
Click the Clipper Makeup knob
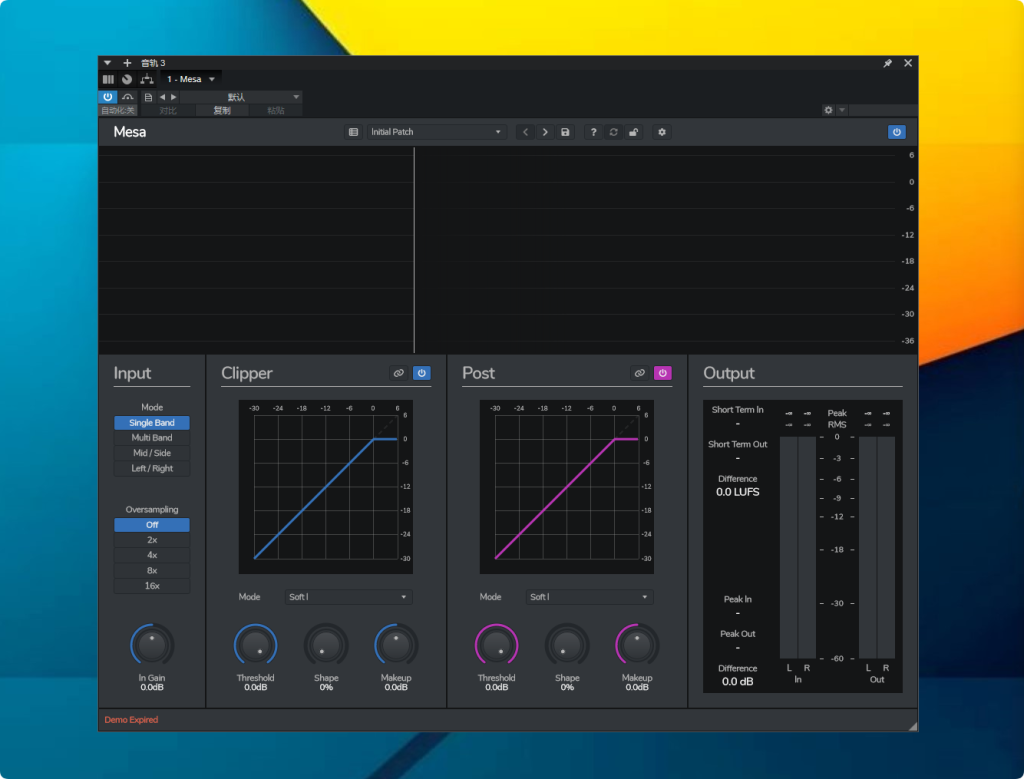point(396,646)
